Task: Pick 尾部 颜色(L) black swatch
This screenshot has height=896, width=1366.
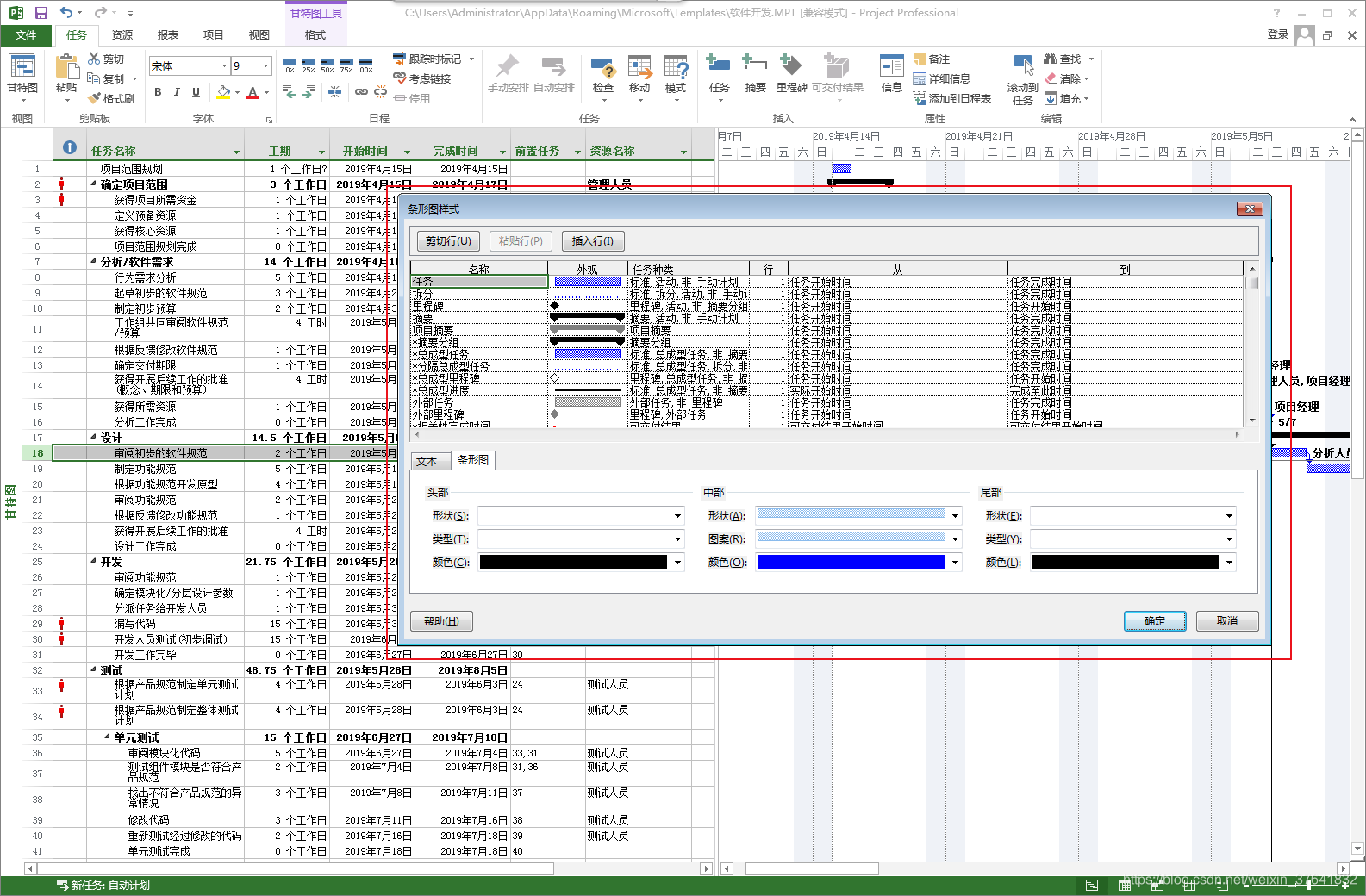Action: [x=1126, y=562]
